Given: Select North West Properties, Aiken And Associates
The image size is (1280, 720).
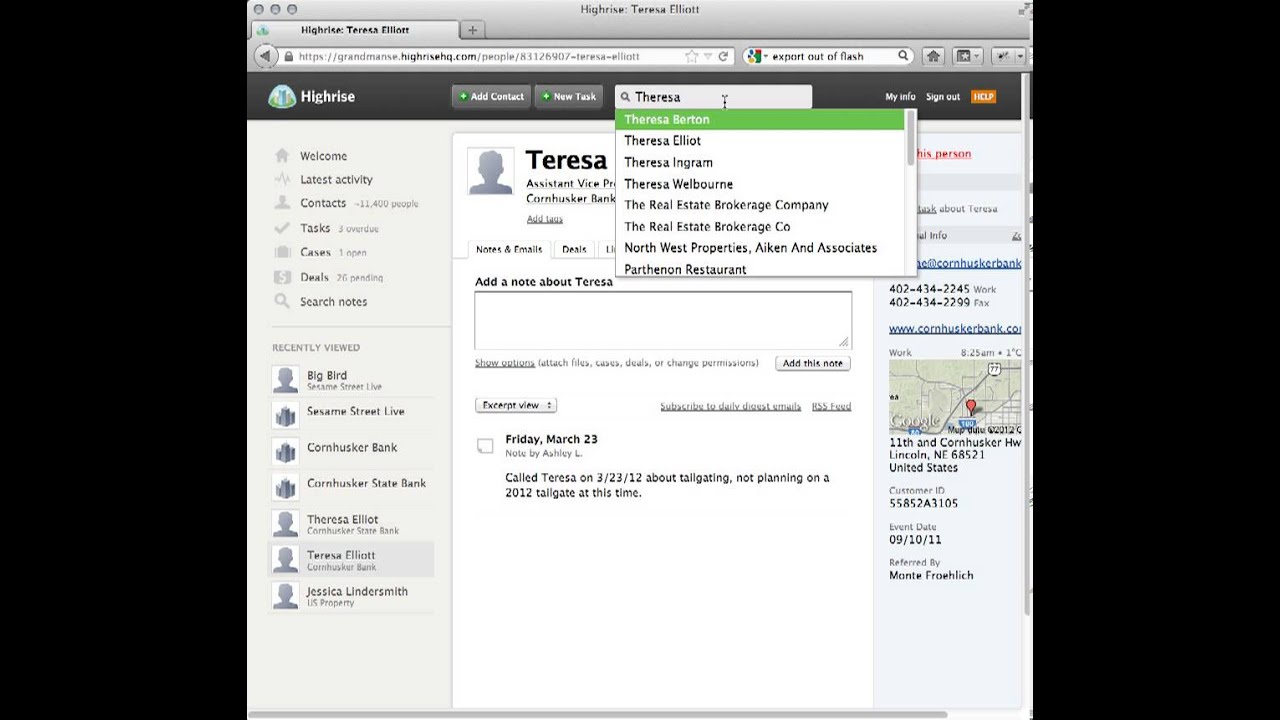Looking at the screenshot, I should (x=760, y=248).
